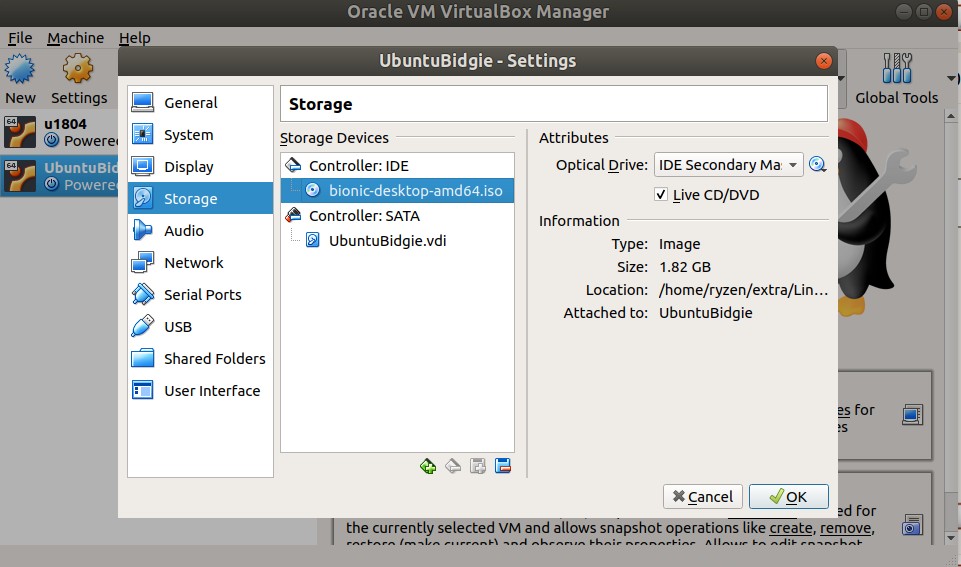Open the User Interface settings category
This screenshot has height=567, width=961.
[200, 390]
